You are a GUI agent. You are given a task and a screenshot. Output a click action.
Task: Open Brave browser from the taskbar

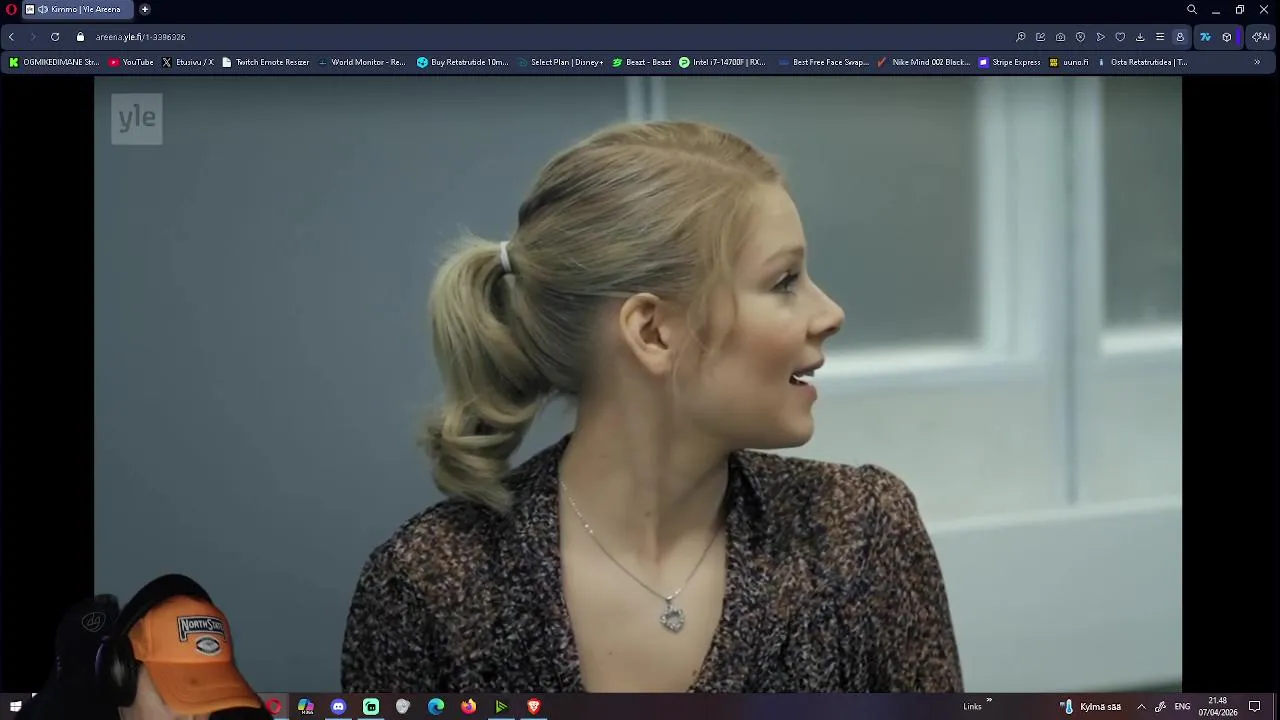coord(534,707)
